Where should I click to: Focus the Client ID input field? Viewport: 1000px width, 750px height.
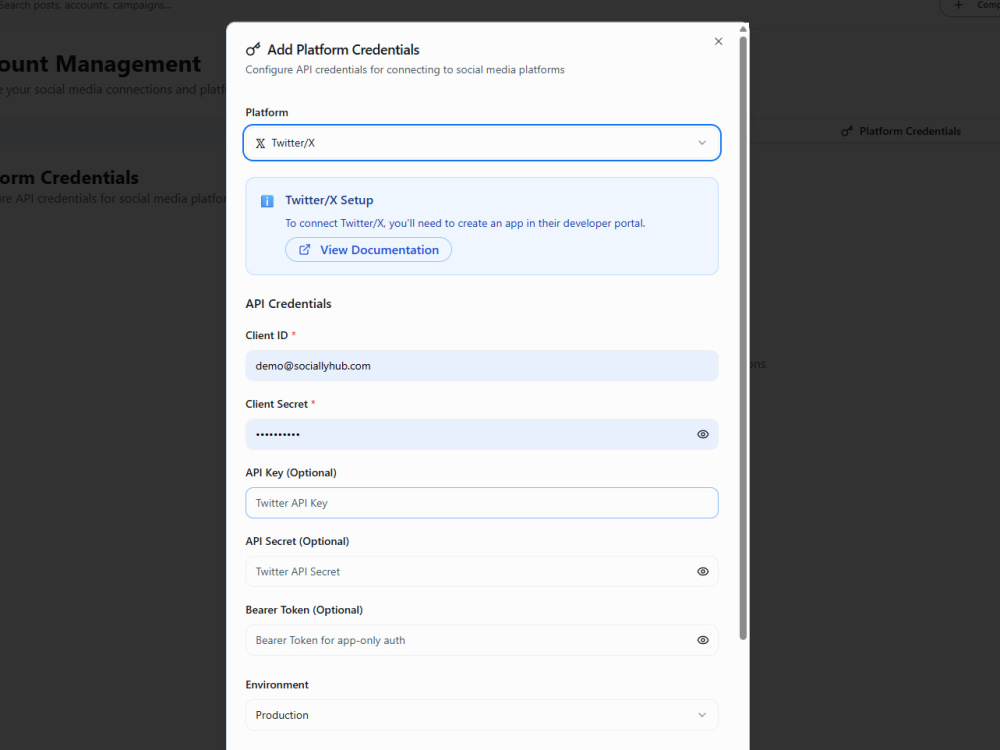482,365
